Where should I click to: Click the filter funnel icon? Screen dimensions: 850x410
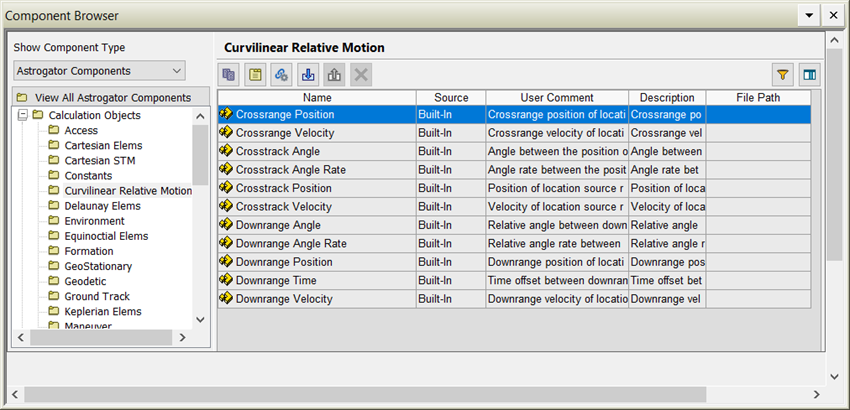784,74
